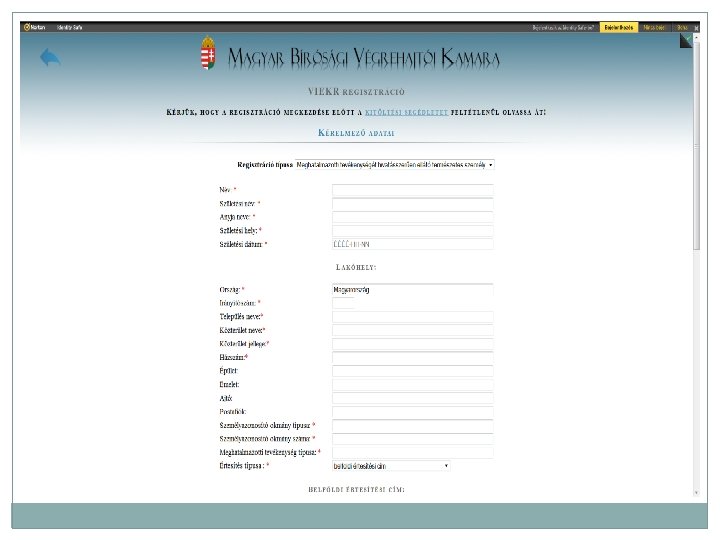Click the Személyazonosító okmány típusa field
Screen dimensions: 720x540
point(412,426)
